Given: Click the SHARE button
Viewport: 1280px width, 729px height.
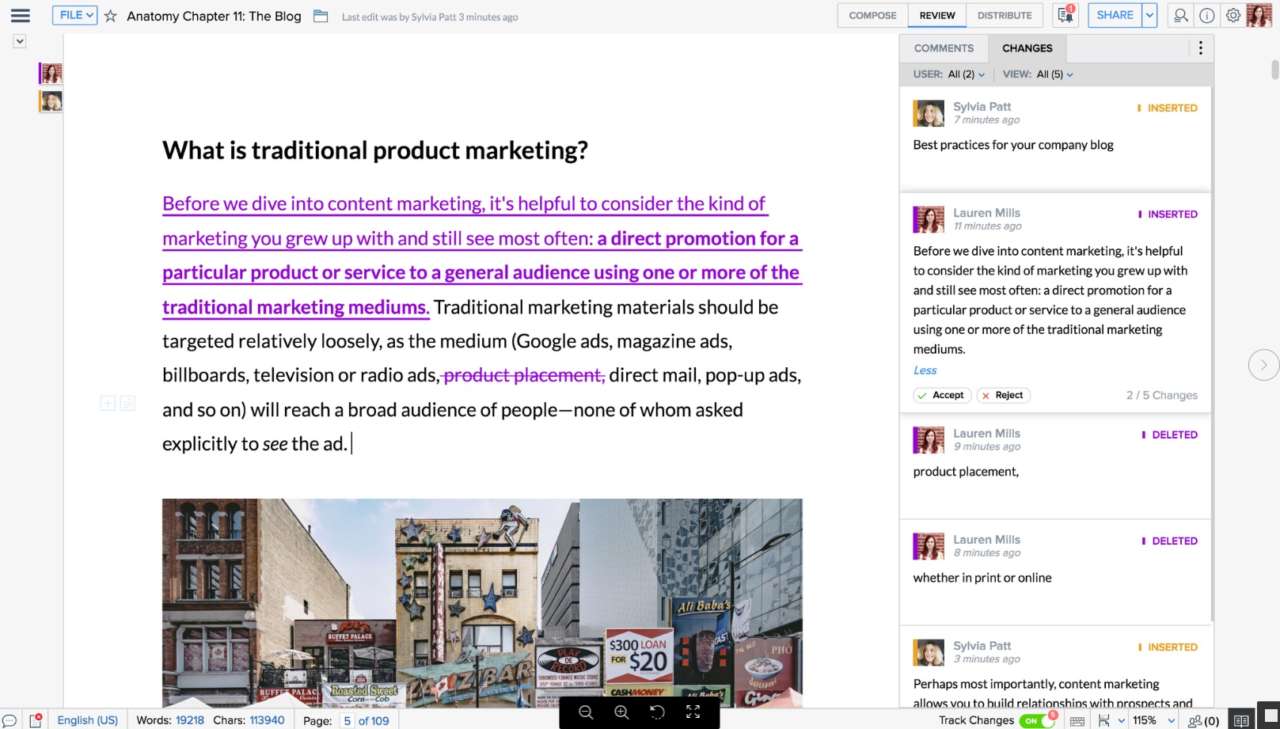Looking at the screenshot, I should [1115, 15].
